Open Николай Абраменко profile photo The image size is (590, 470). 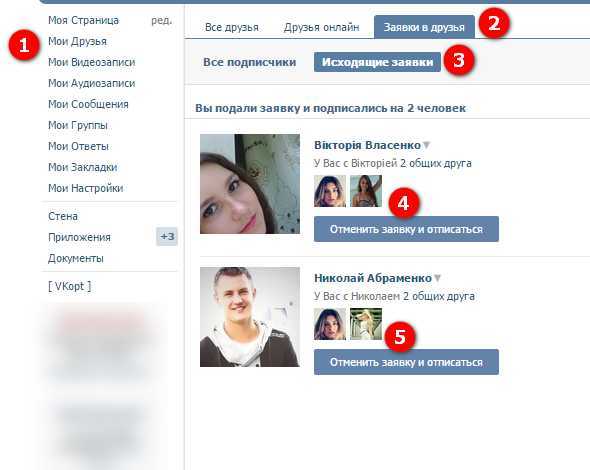[x=250, y=317]
